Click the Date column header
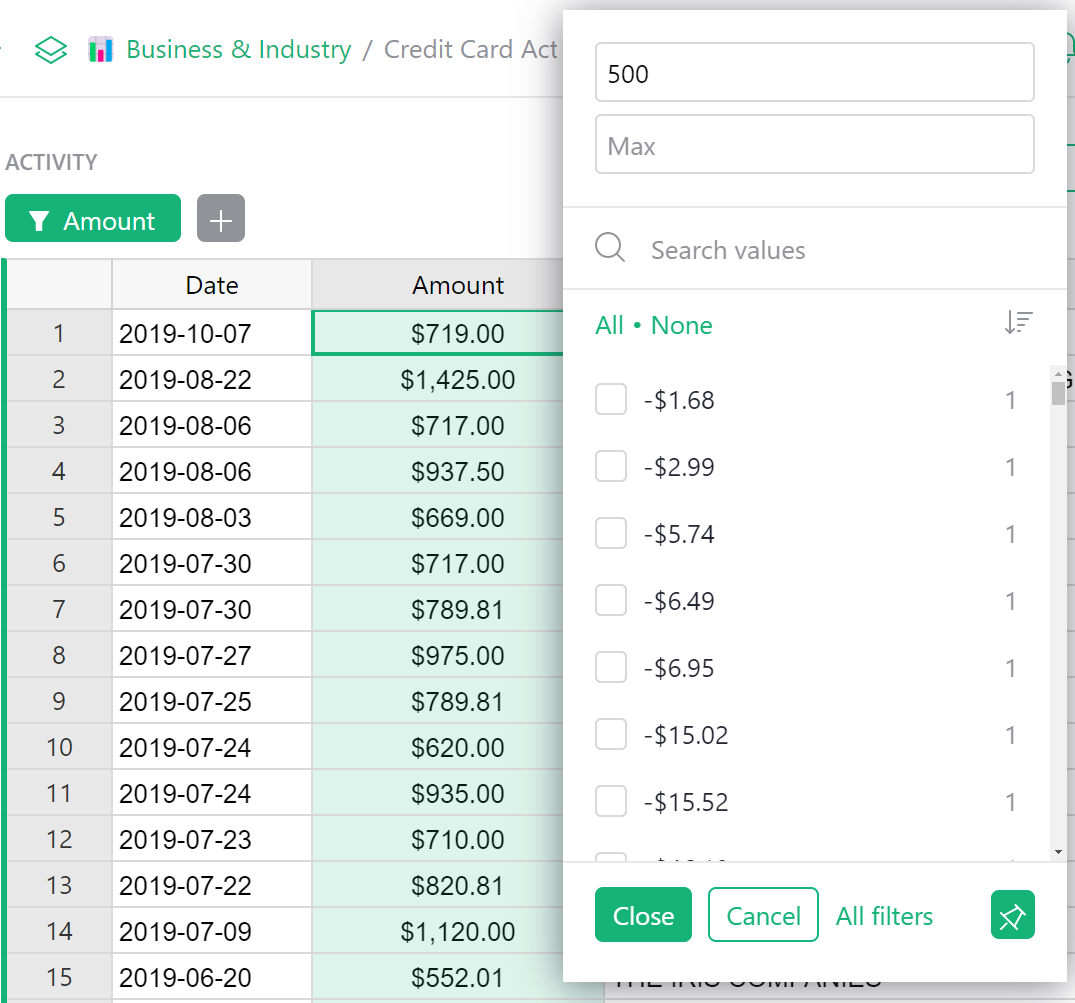Screen dimensions: 1075x1003 (212, 286)
